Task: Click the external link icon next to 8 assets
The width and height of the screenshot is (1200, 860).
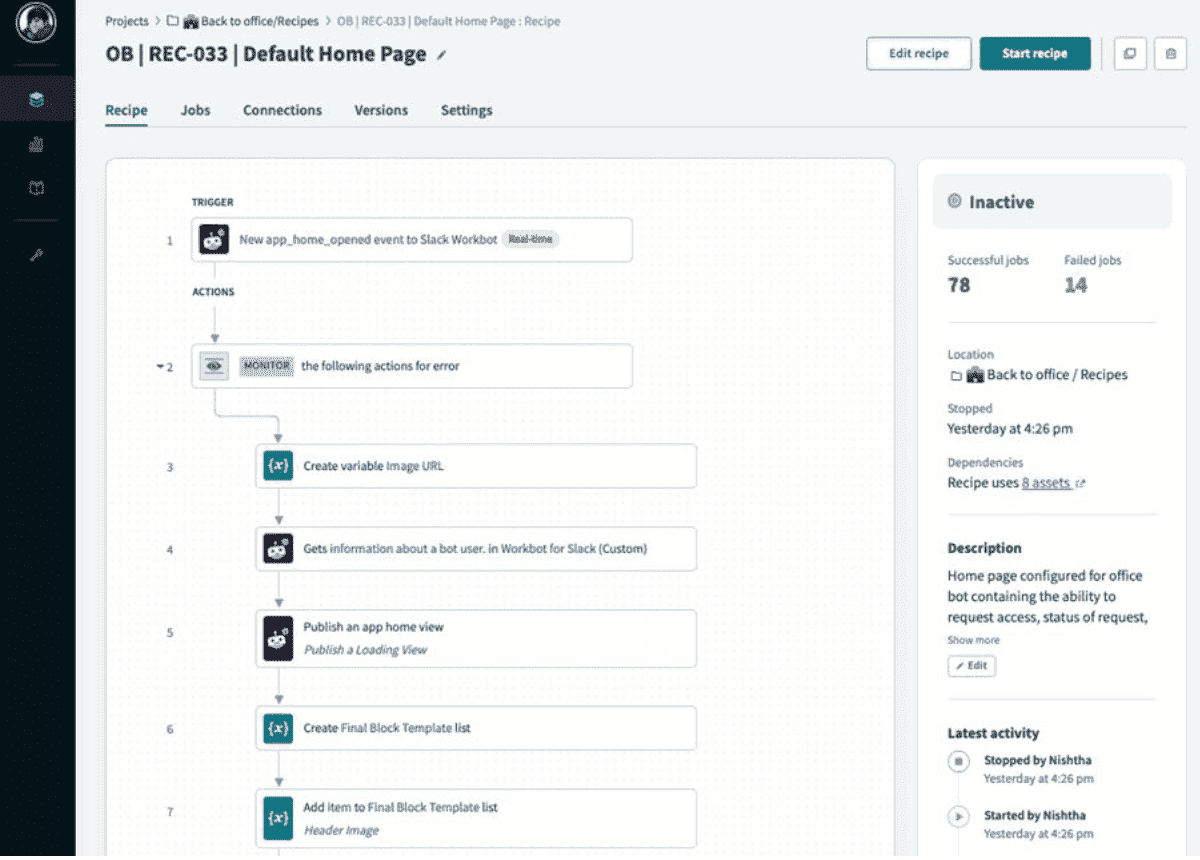Action: coord(1081,484)
